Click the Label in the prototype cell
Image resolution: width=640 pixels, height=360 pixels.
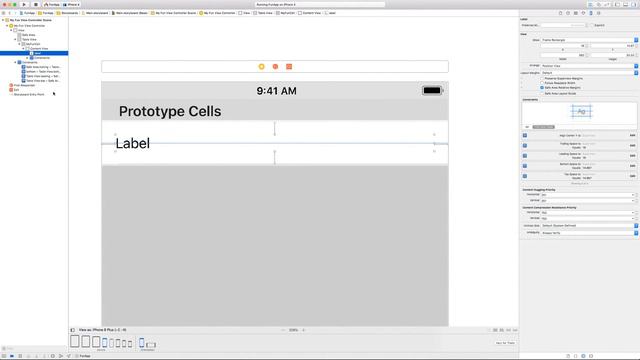click(133, 143)
